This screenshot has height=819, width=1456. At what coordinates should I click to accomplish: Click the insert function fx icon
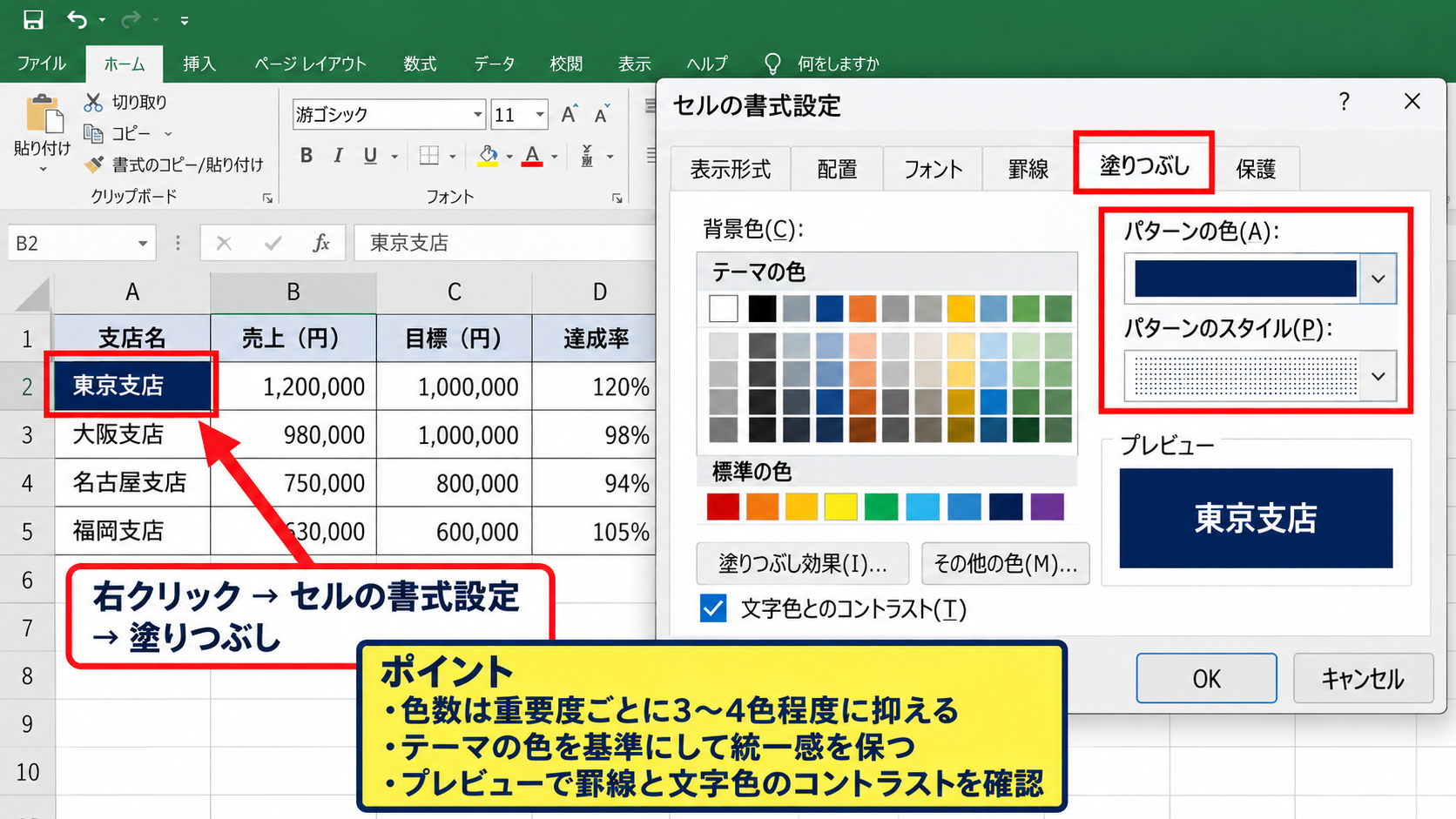click(321, 243)
